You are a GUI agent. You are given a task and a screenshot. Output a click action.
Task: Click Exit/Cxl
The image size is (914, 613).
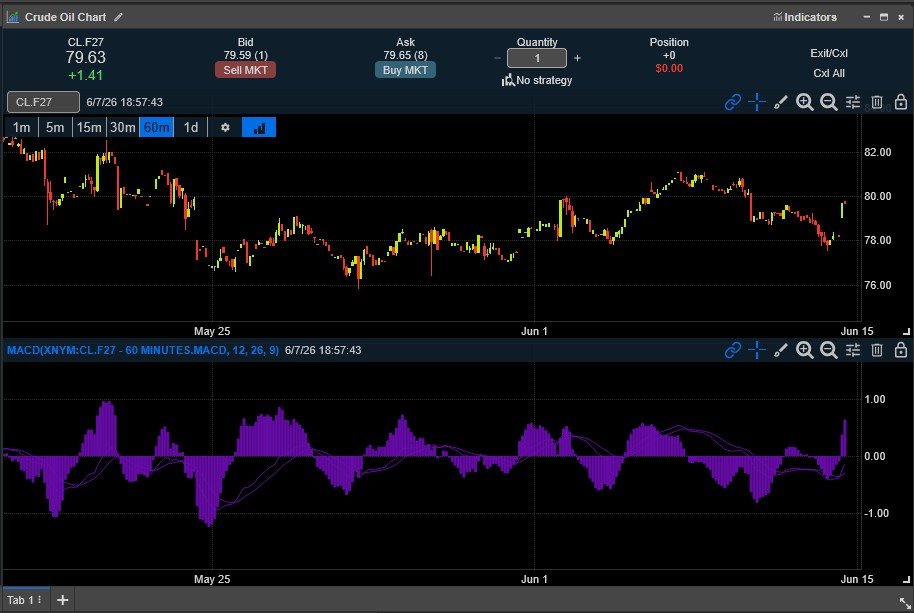click(x=829, y=53)
